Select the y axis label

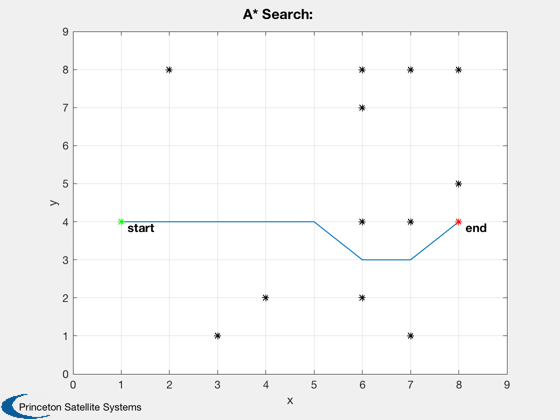[x=54, y=202]
